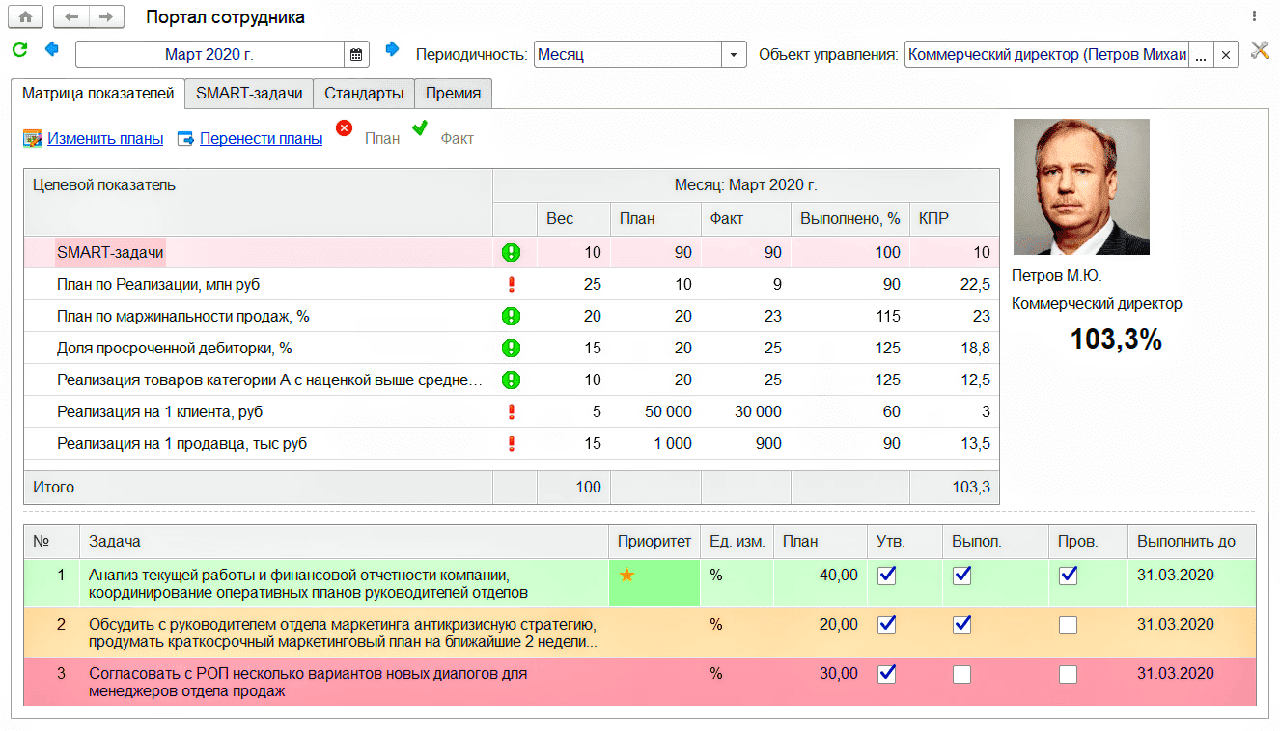Open the calendar date picker icon
This screenshot has width=1280, height=731.
[x=357, y=54]
